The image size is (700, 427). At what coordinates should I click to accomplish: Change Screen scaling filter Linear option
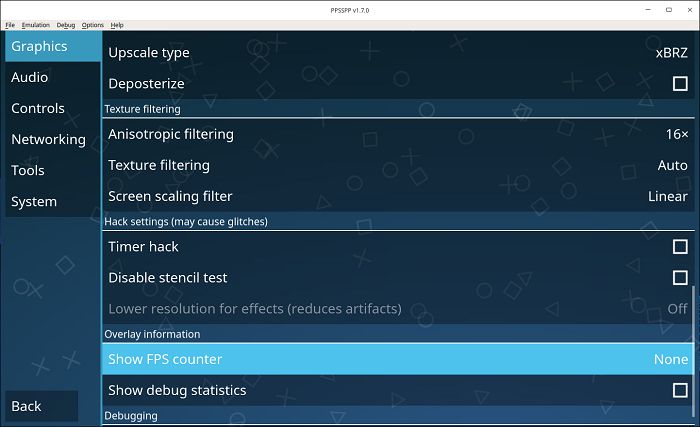click(398, 196)
